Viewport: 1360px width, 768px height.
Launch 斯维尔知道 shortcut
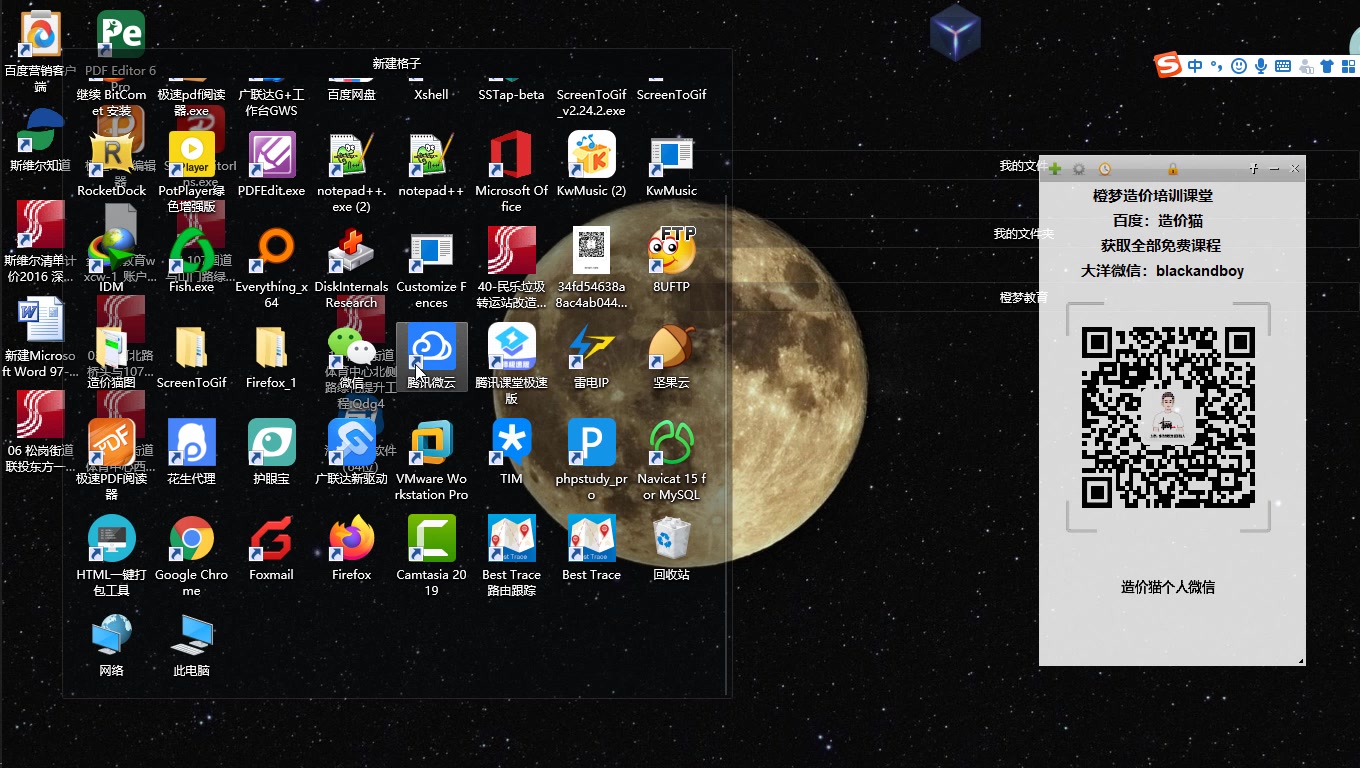tap(41, 140)
